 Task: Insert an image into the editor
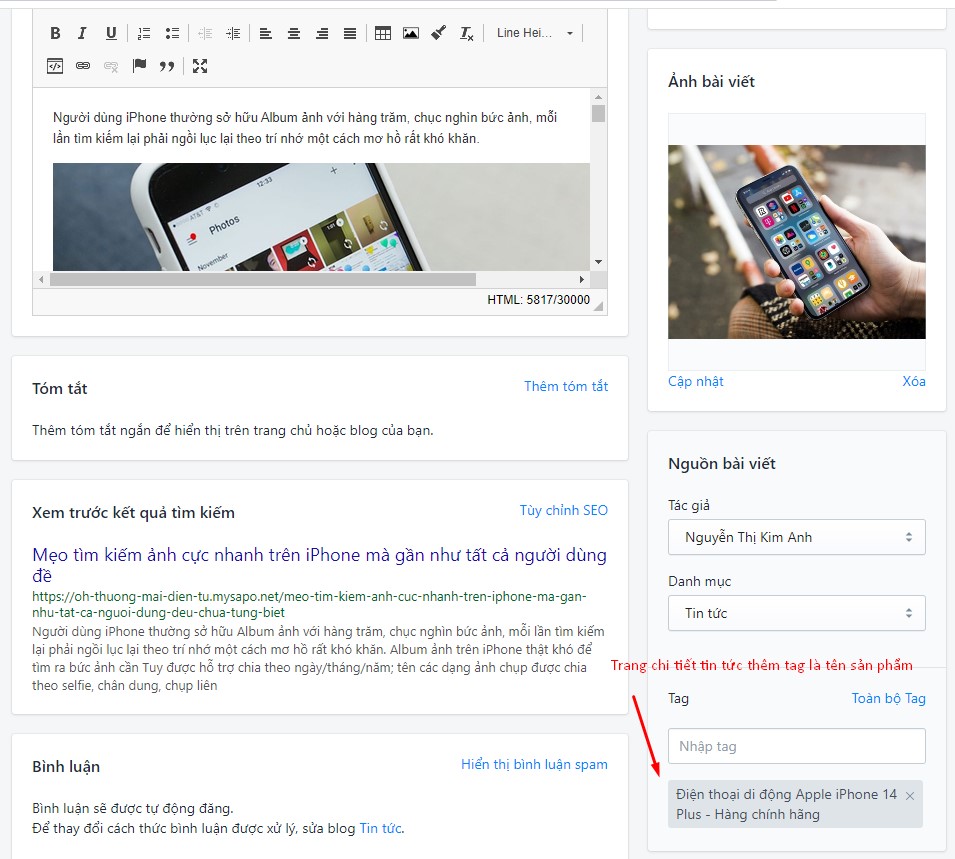[411, 33]
